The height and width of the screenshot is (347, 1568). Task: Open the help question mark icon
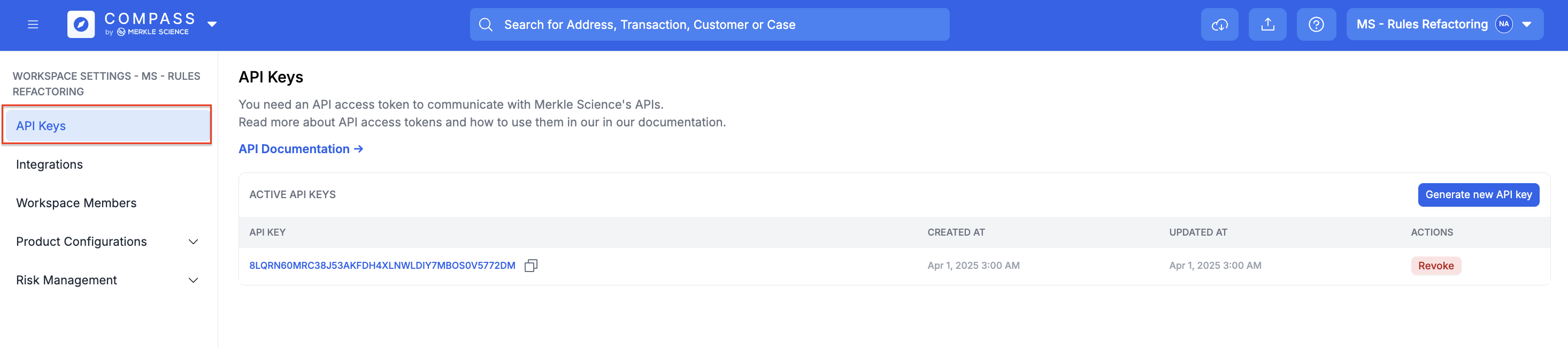point(1316,25)
